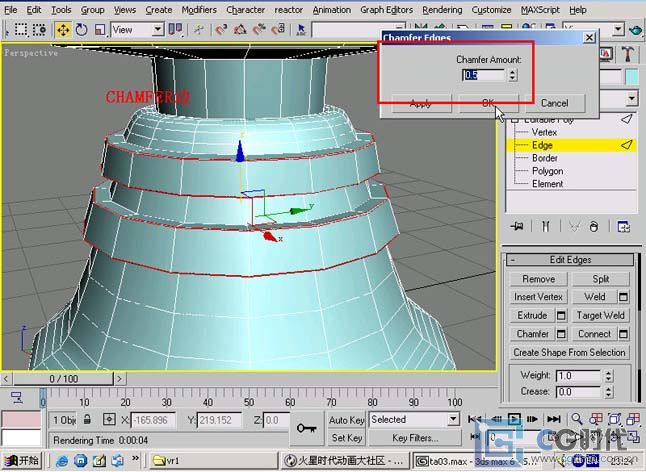Activate the Select and Move tool
Viewport: 646px width, 472px height.
[x=63, y=30]
